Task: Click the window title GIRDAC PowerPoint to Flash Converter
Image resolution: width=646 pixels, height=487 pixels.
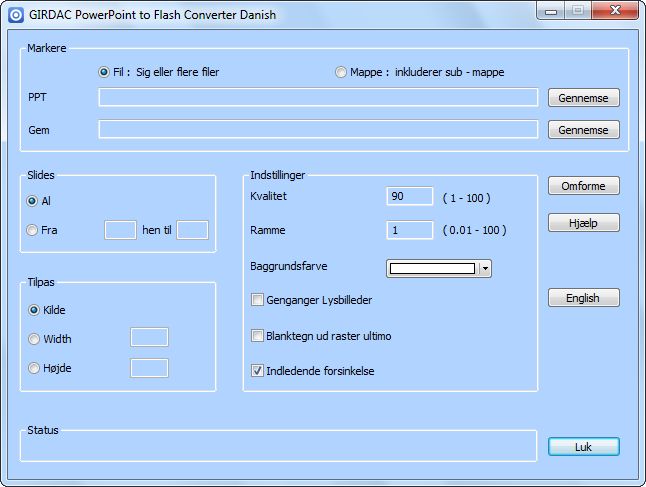Action: point(152,15)
